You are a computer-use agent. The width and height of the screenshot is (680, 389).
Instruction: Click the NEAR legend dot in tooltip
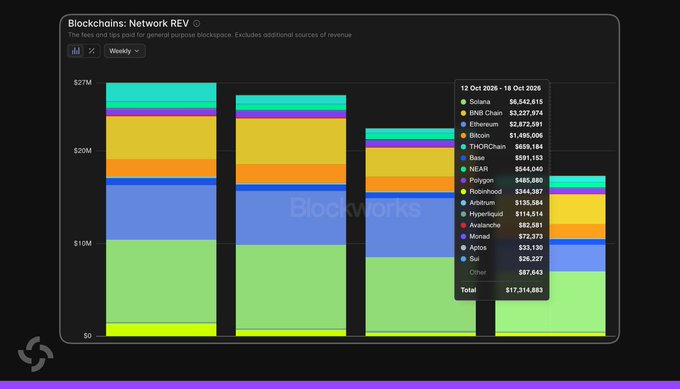[x=463, y=169]
